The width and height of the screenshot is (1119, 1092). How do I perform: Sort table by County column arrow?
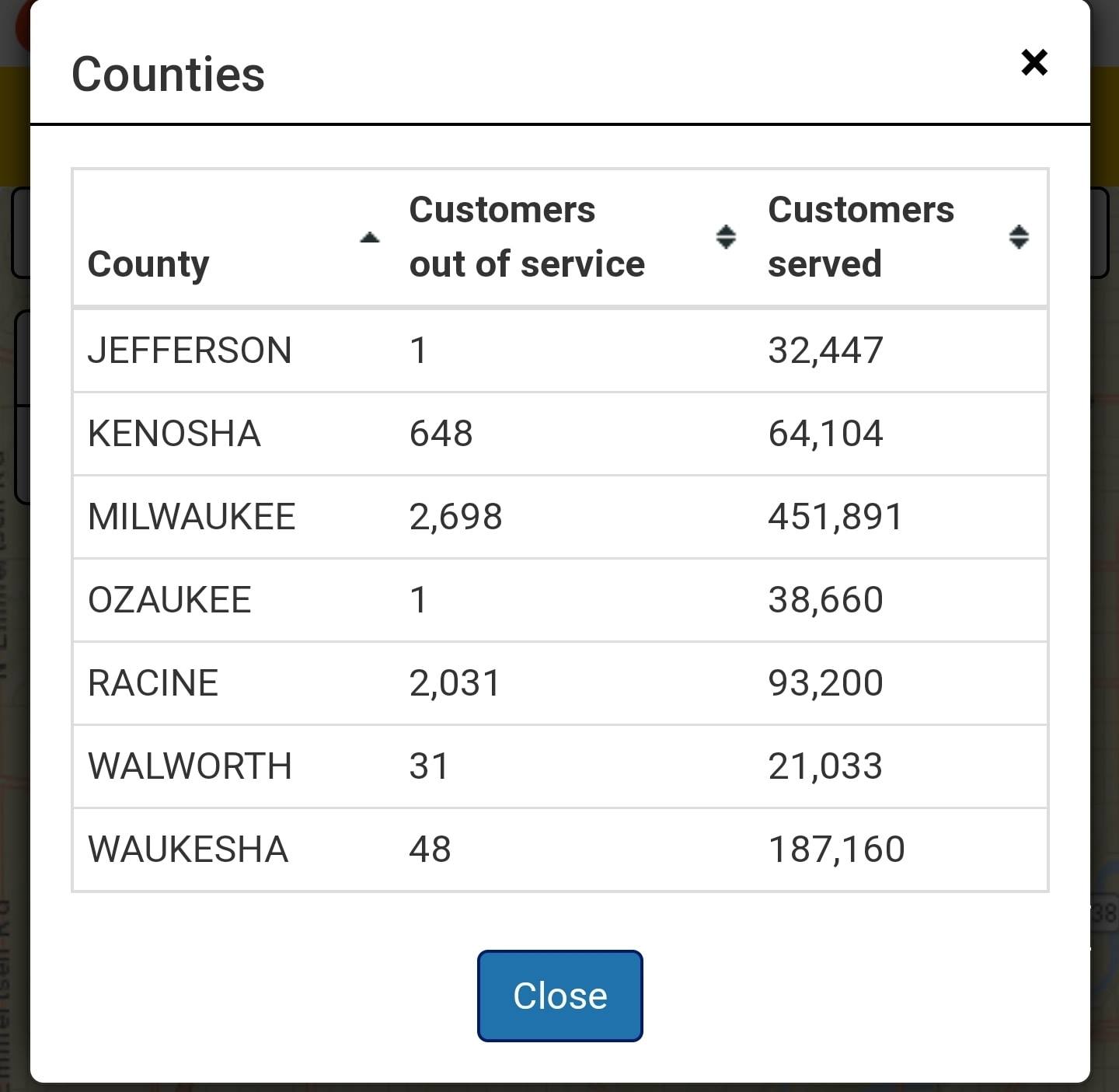click(x=370, y=237)
